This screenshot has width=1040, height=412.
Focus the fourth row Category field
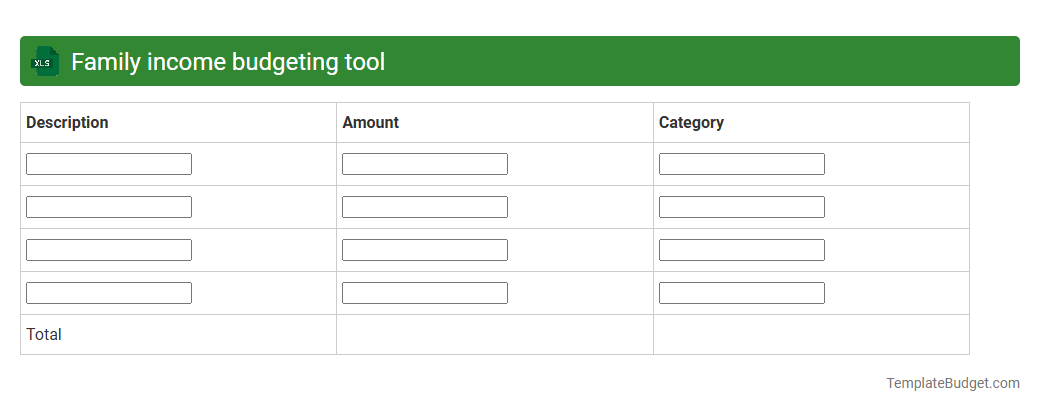[742, 293]
